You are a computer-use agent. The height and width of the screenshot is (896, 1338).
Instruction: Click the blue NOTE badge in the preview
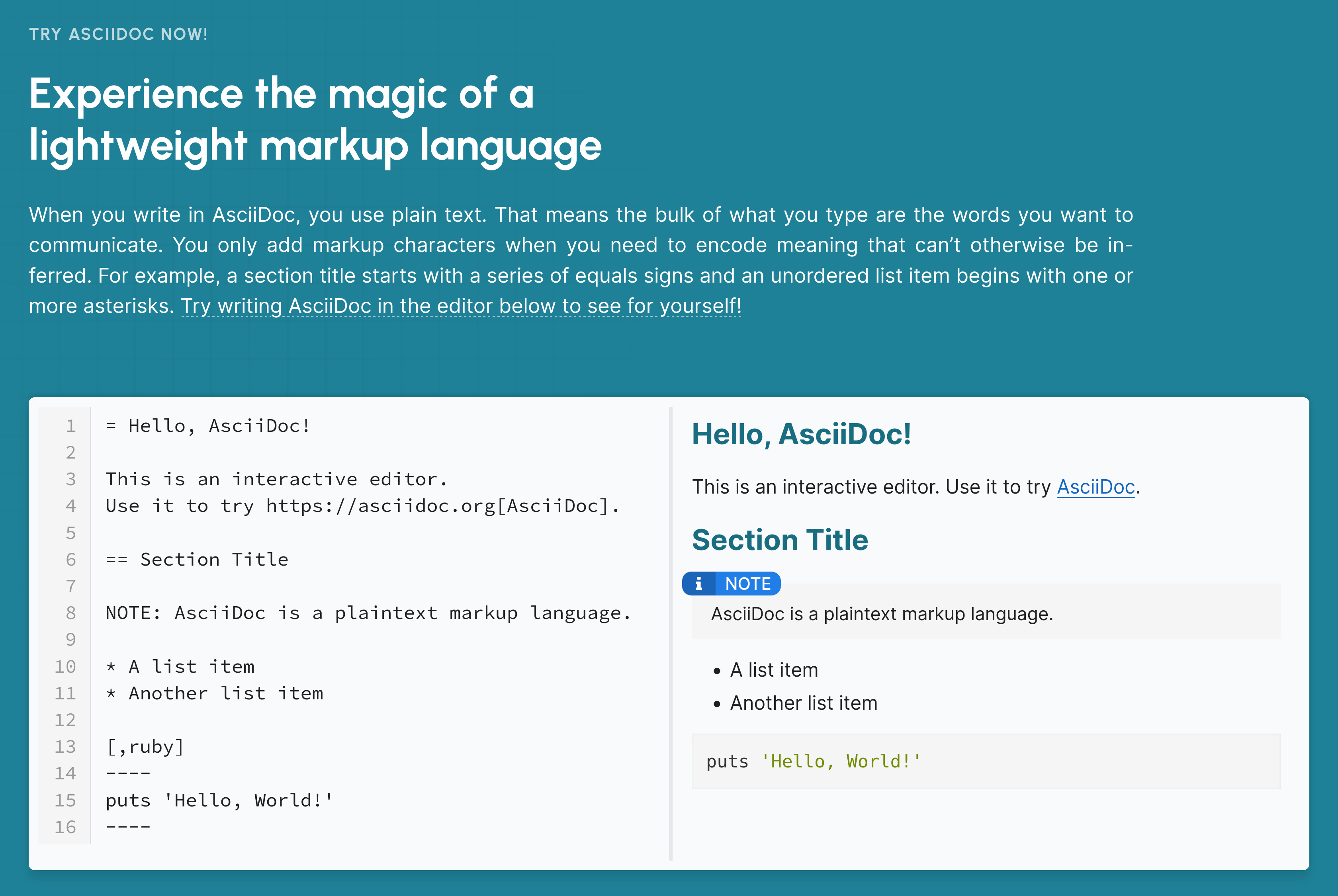point(747,584)
